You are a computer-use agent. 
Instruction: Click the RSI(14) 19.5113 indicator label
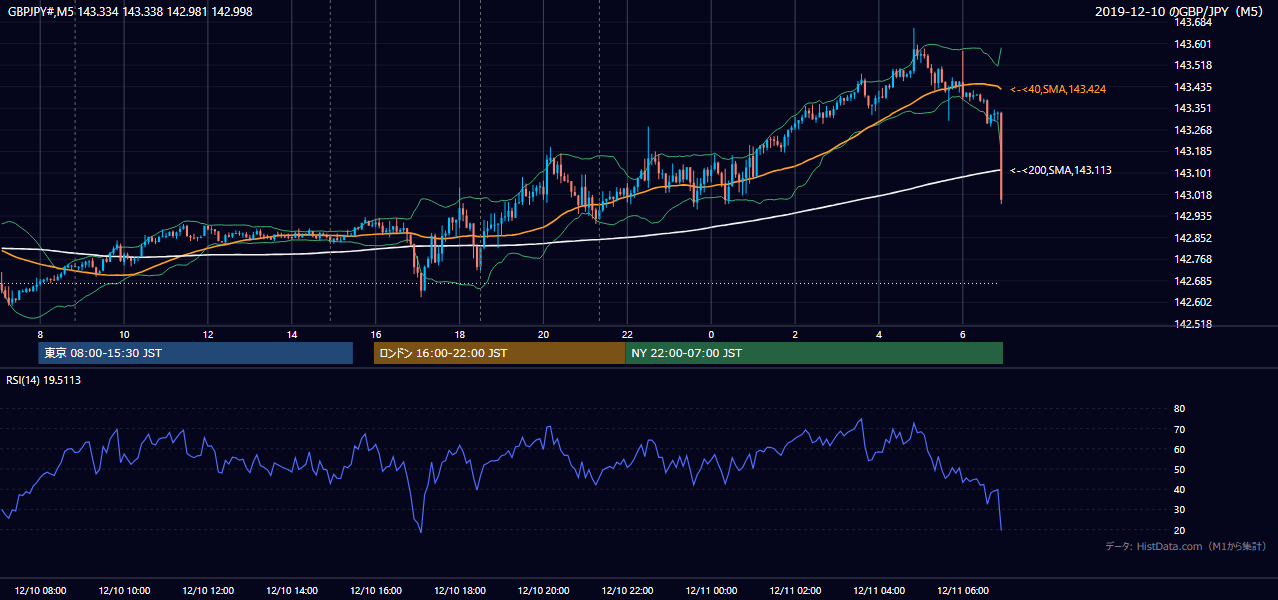(44, 379)
